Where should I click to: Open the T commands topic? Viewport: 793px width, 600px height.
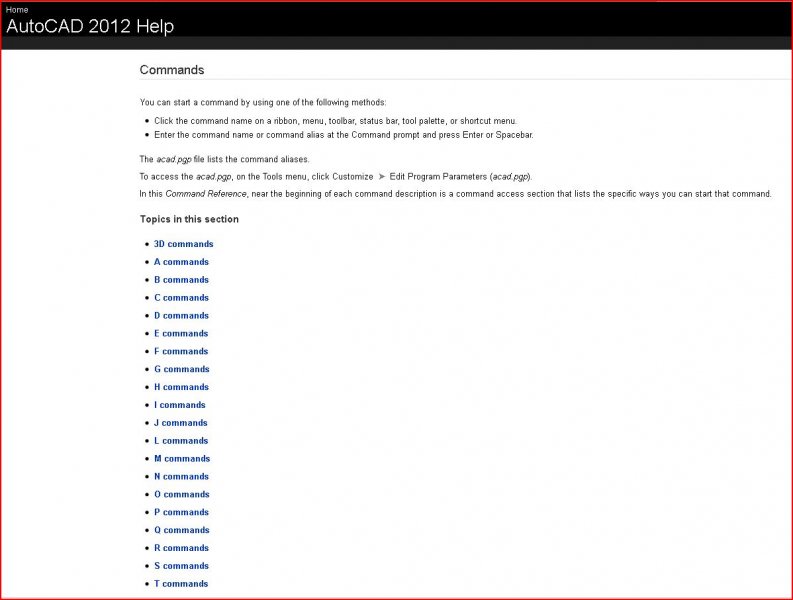pos(181,584)
